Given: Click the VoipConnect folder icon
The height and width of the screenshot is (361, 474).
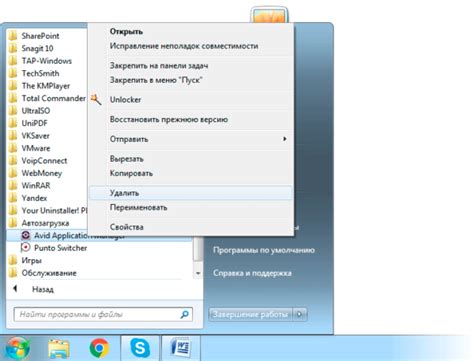Looking at the screenshot, I should pyautogui.click(x=13, y=161).
